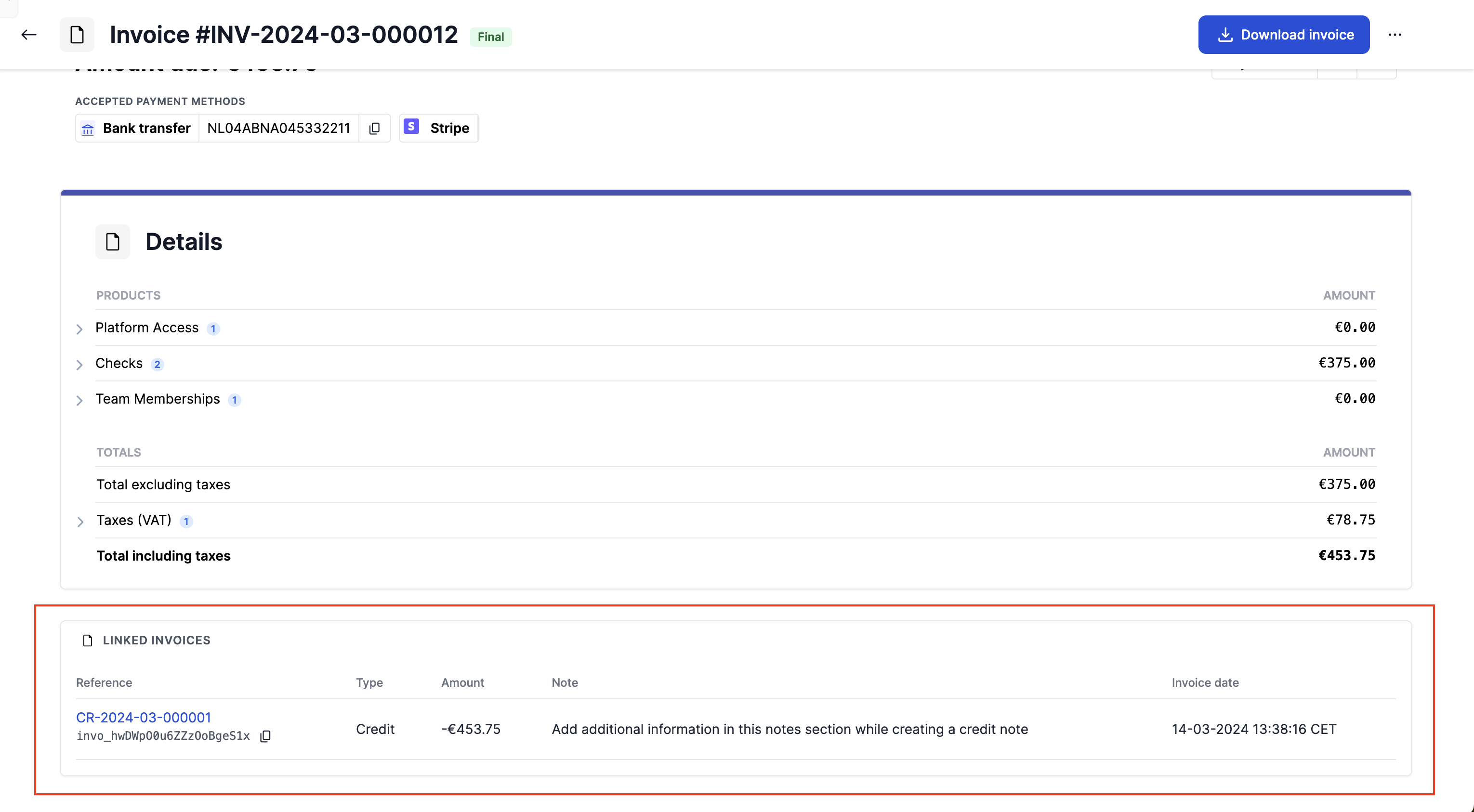Click the Download invoice button

tap(1283, 35)
